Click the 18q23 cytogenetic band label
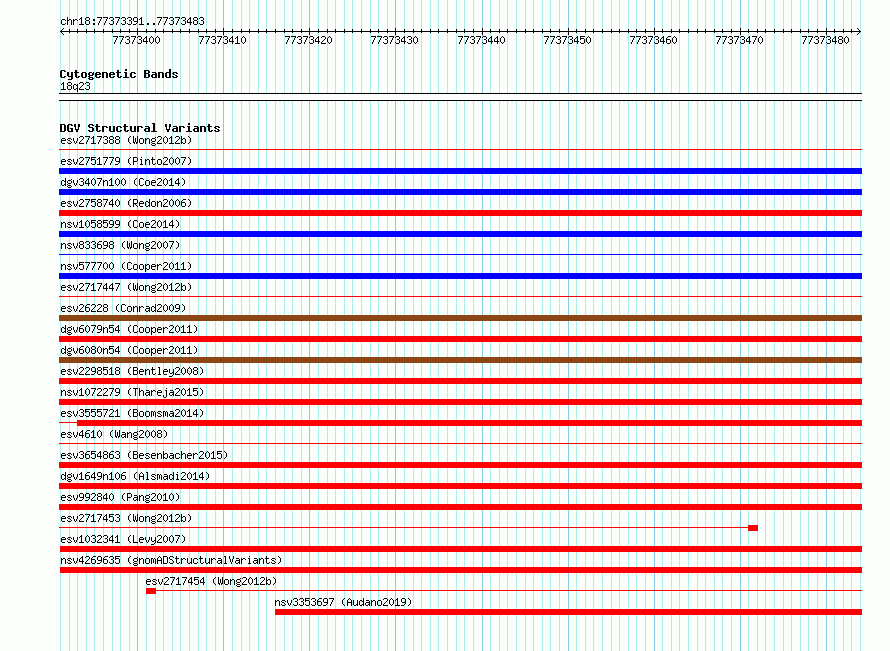The width and height of the screenshot is (890, 651). 75,86
